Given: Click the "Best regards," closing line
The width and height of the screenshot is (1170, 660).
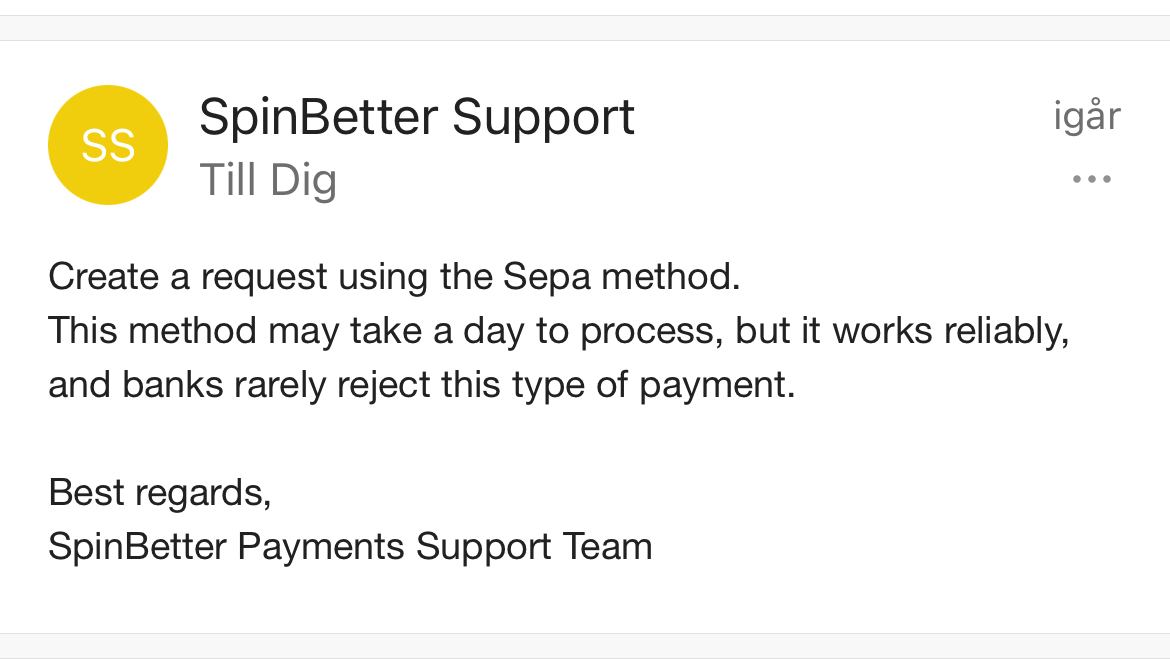Looking at the screenshot, I should coord(160,493).
